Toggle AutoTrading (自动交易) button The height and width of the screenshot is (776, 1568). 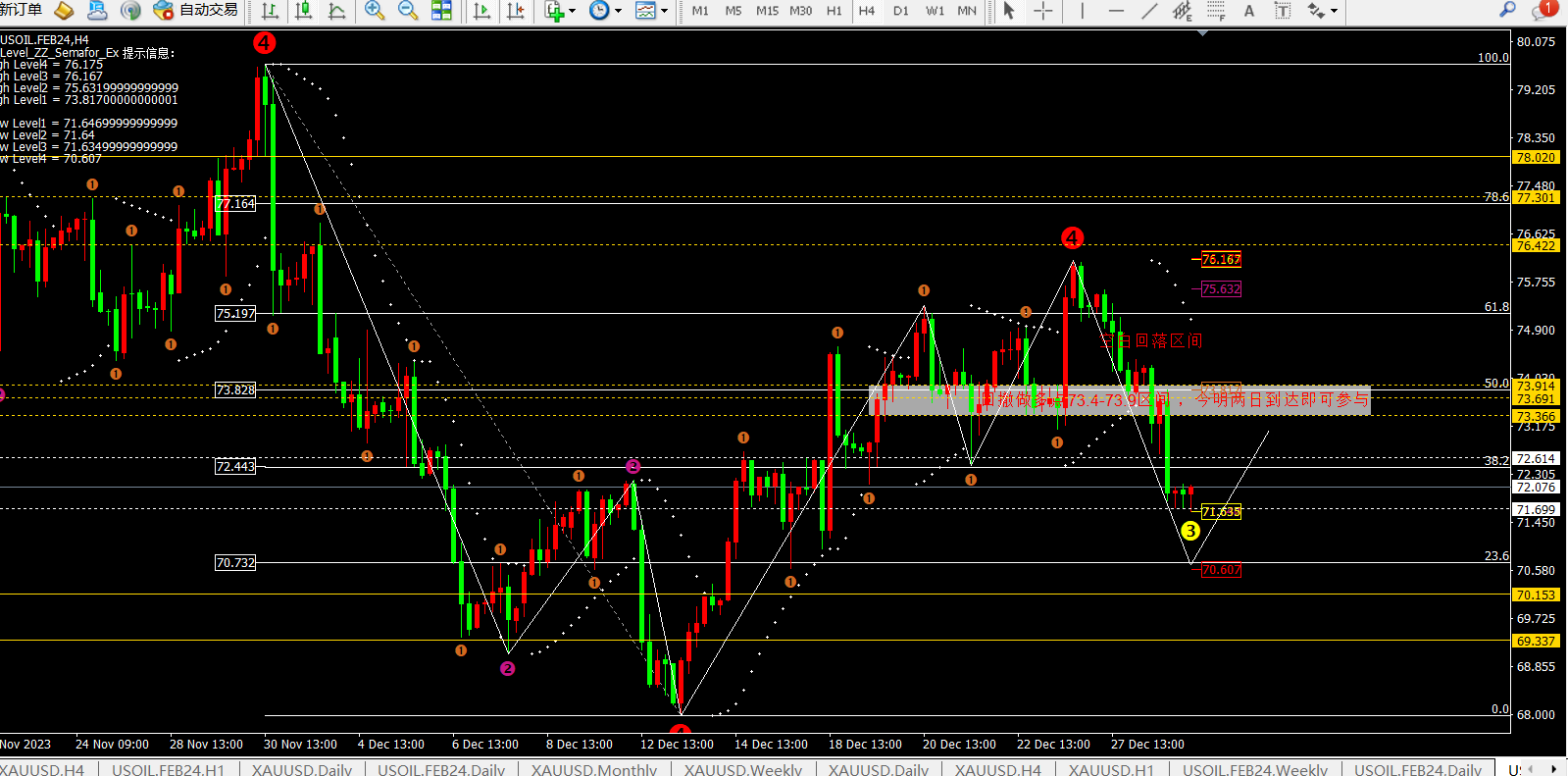tap(196, 10)
